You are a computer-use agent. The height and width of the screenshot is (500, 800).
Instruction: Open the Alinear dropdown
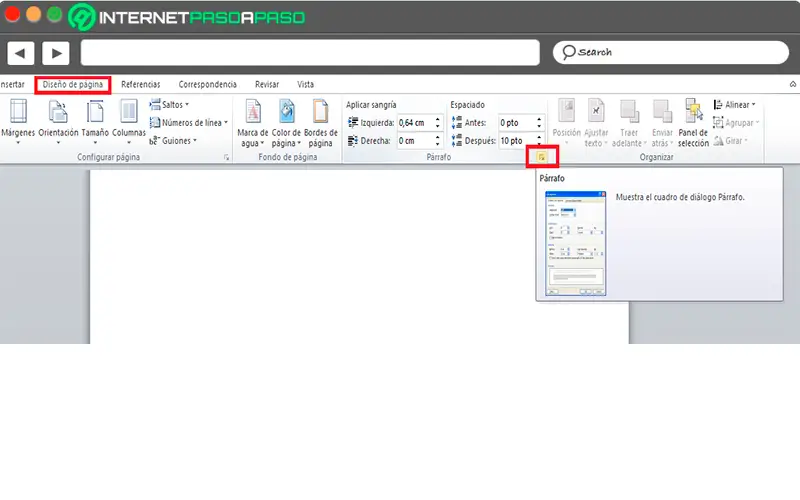point(735,105)
